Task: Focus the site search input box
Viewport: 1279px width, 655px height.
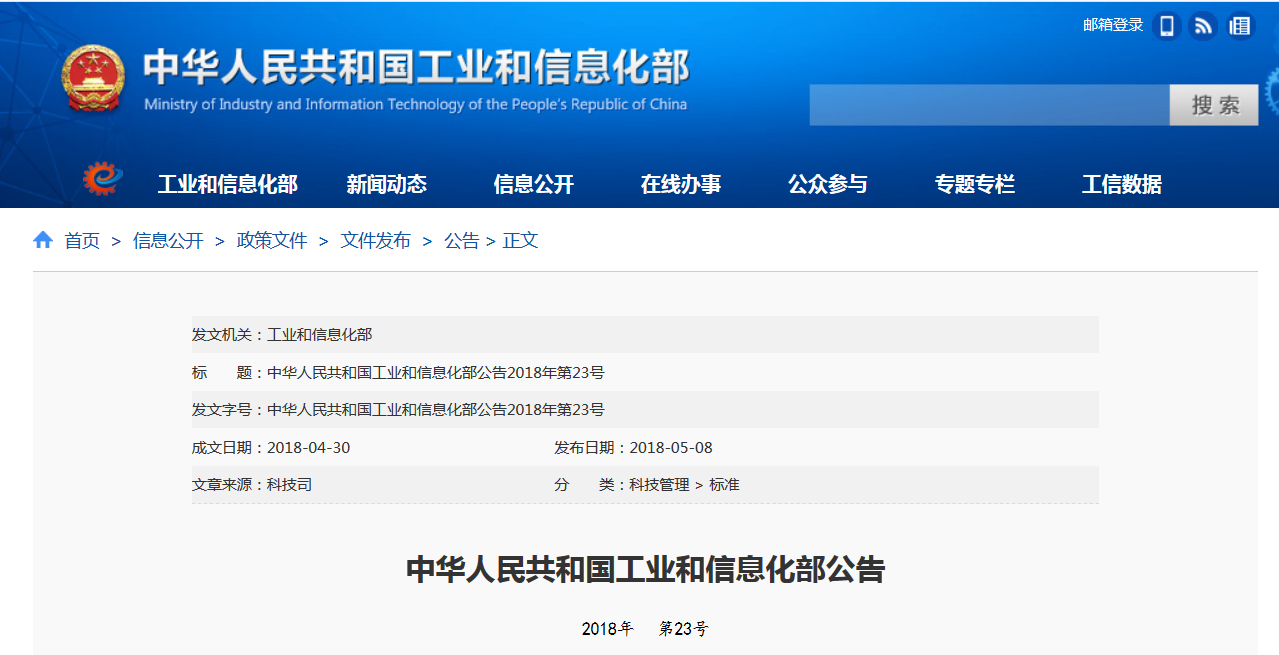Action: click(989, 105)
